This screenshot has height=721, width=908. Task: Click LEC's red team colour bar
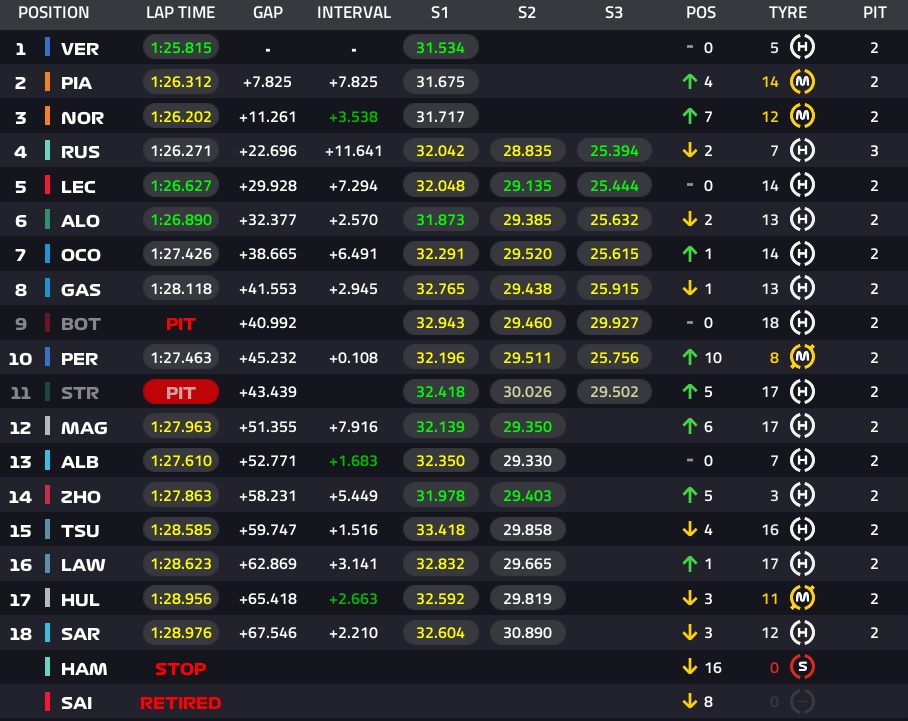tap(47, 185)
